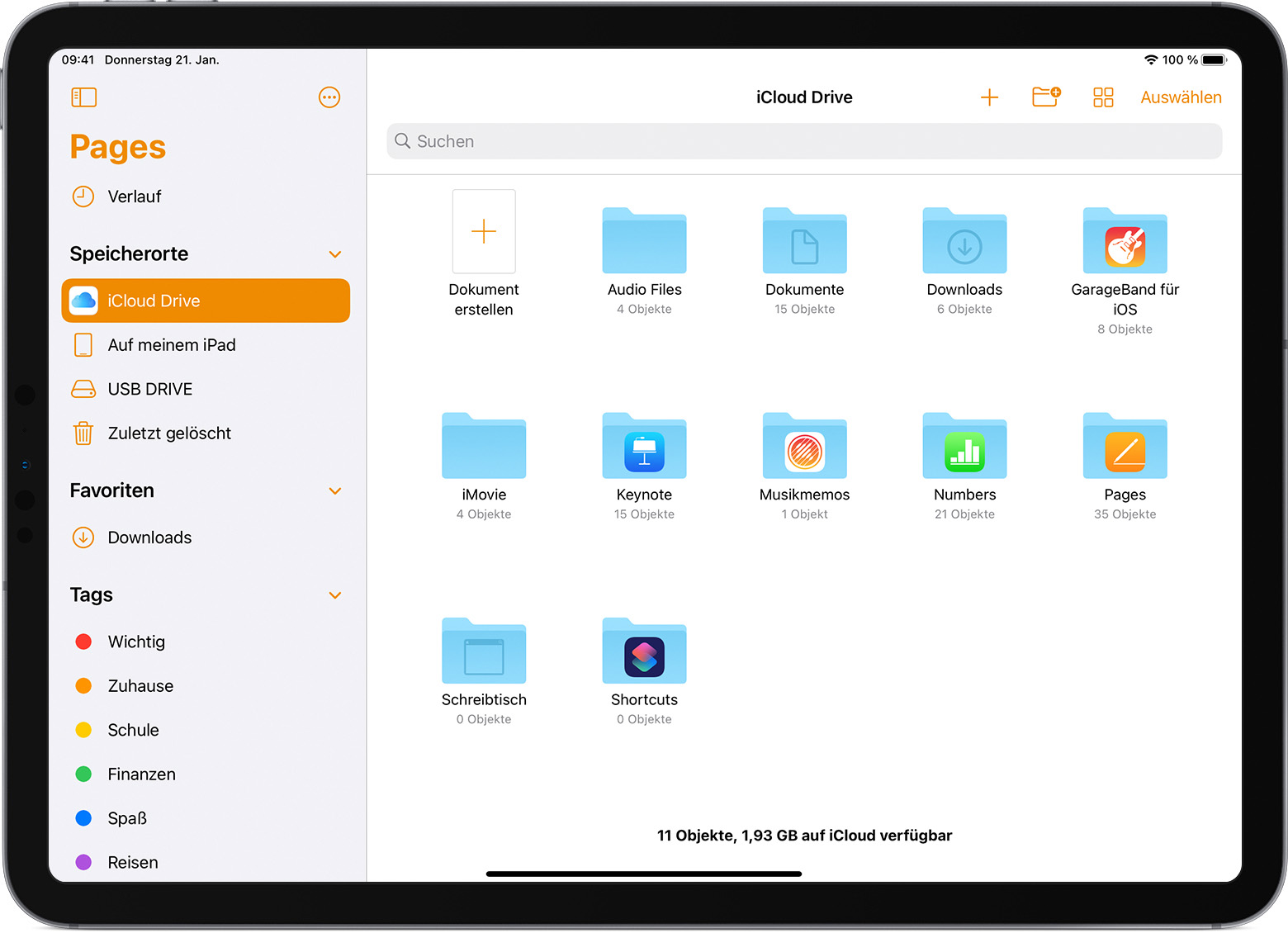Viewport: 1288px width, 933px height.
Task: Open the more options ellipsis menu
Action: [329, 97]
